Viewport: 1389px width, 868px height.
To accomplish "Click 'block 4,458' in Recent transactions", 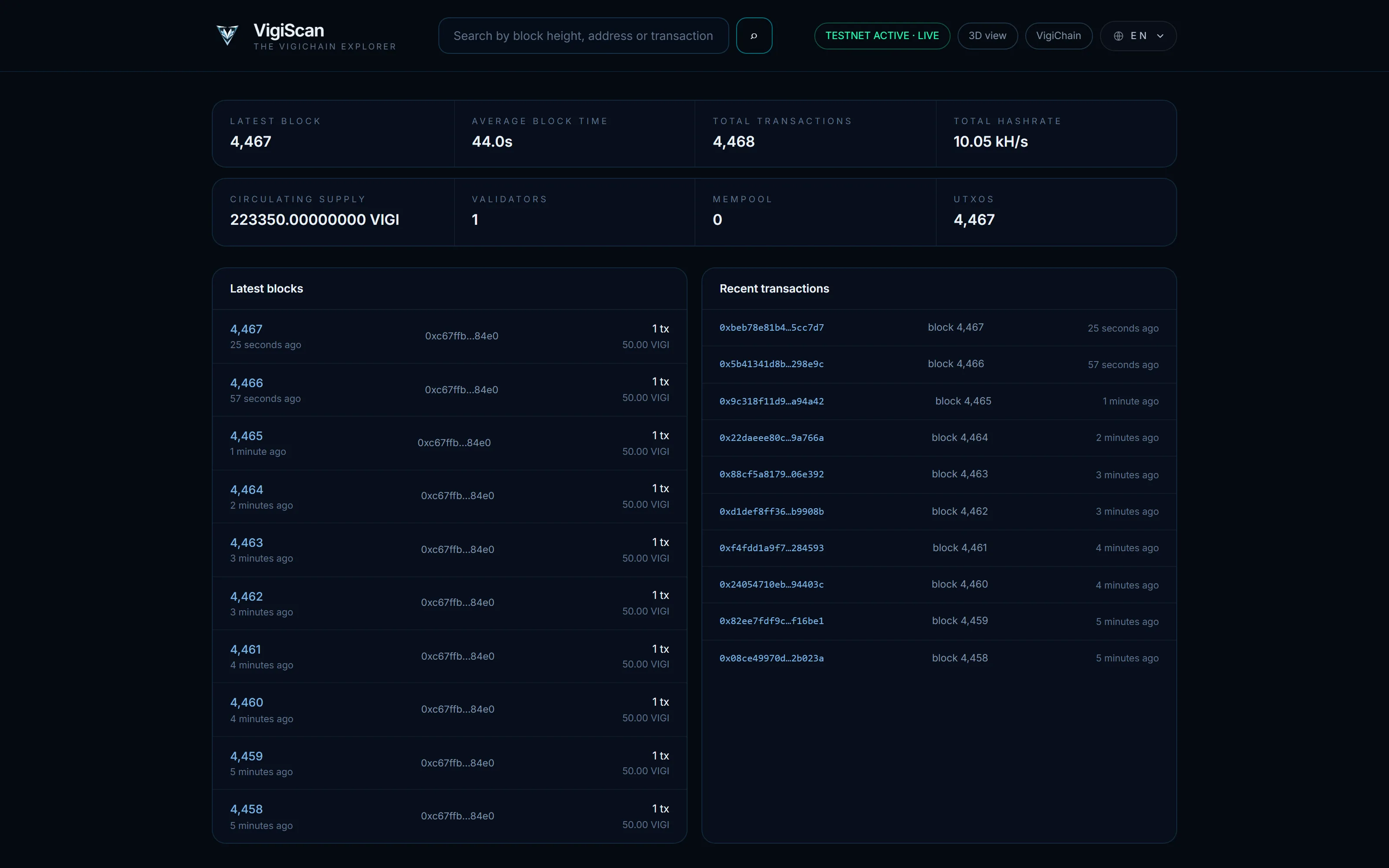I will pos(960,658).
